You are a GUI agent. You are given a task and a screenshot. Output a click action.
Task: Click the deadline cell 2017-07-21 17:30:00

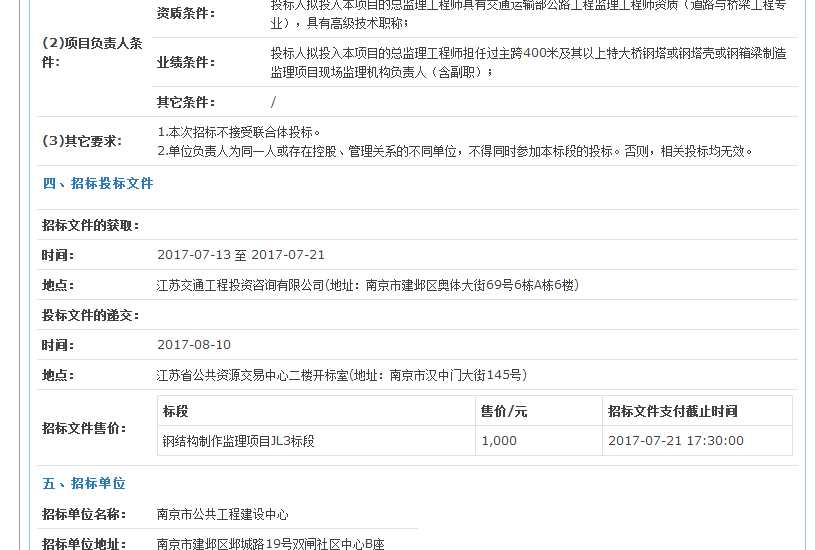click(675, 441)
